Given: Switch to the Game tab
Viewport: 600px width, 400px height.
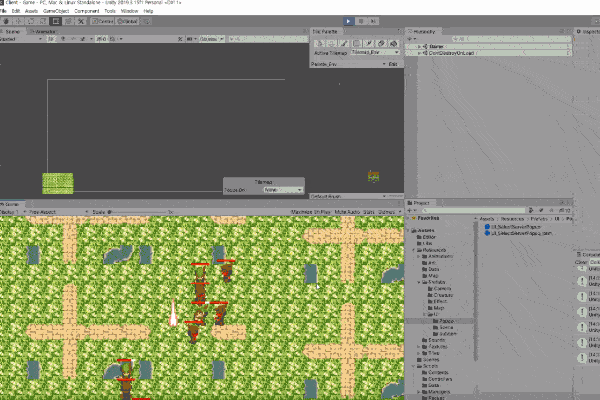Looking at the screenshot, I should click(13, 203).
